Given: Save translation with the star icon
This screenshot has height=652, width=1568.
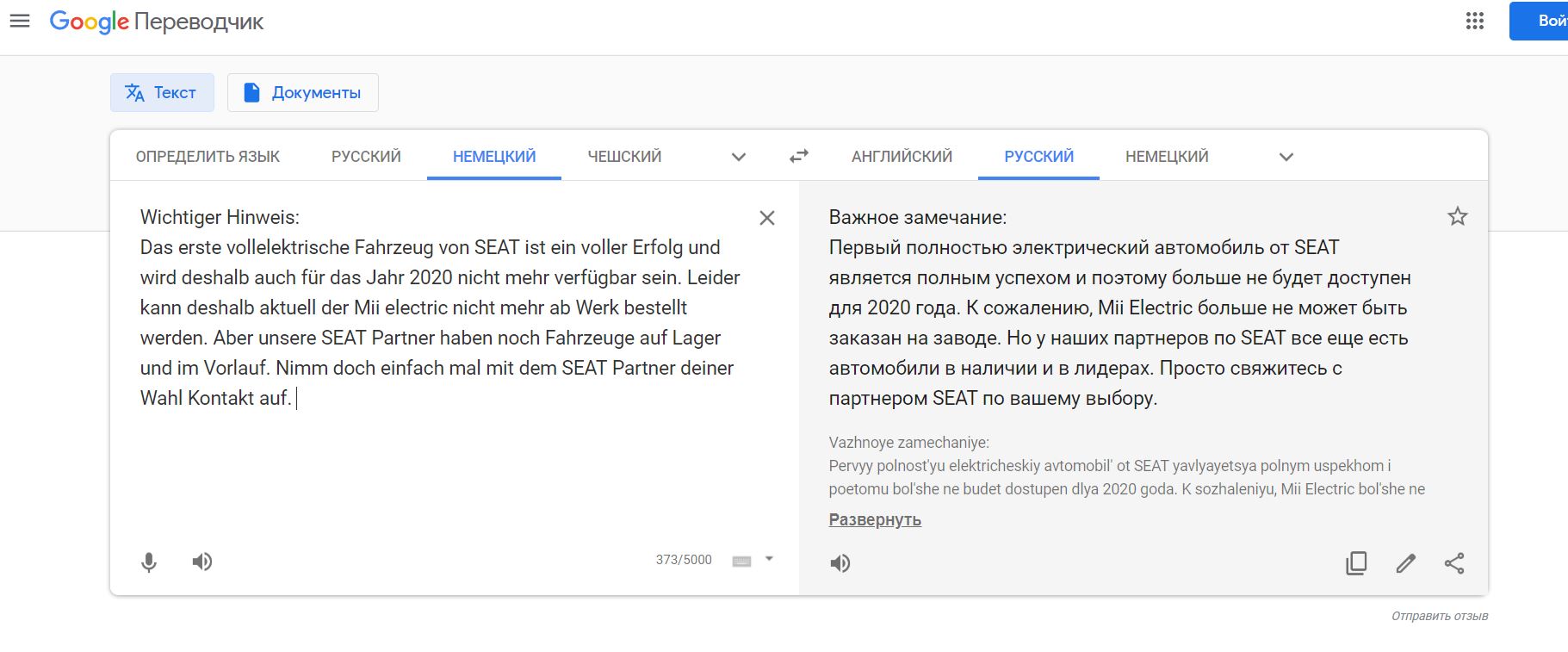Looking at the screenshot, I should pyautogui.click(x=1458, y=216).
